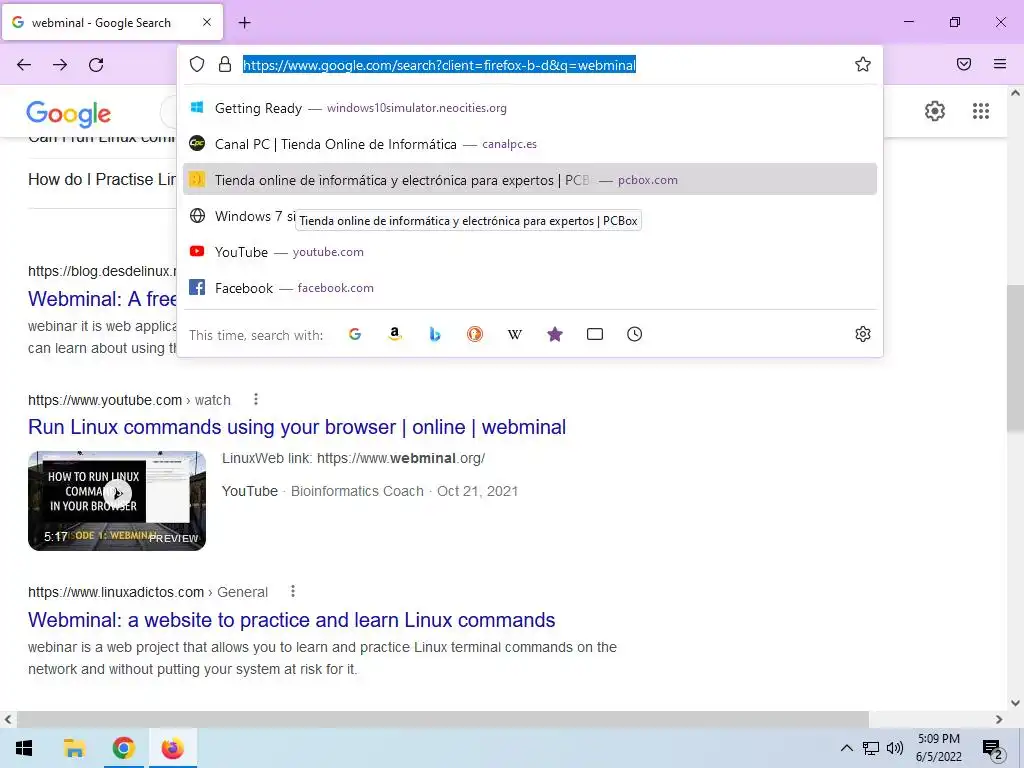
Task: Go to Google homepage via logo
Action: coord(69,114)
